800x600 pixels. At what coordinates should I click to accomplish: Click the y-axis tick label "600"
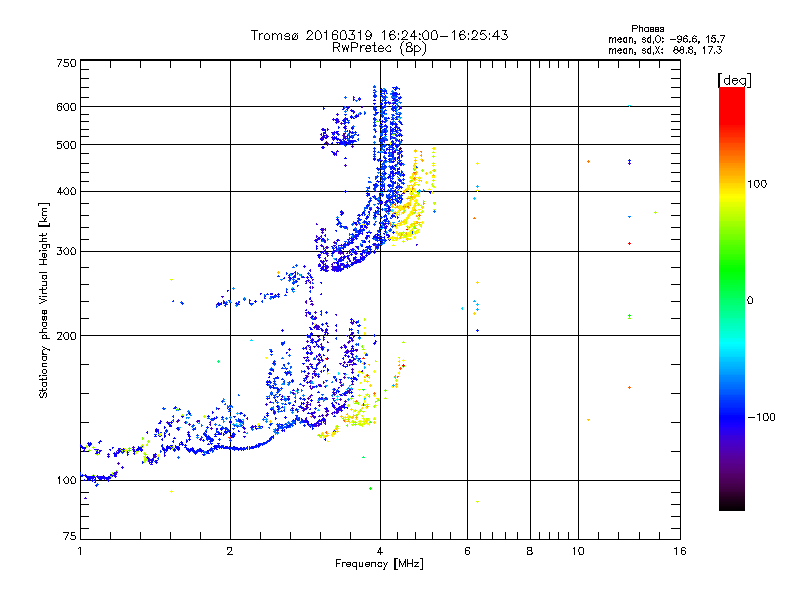(67, 107)
